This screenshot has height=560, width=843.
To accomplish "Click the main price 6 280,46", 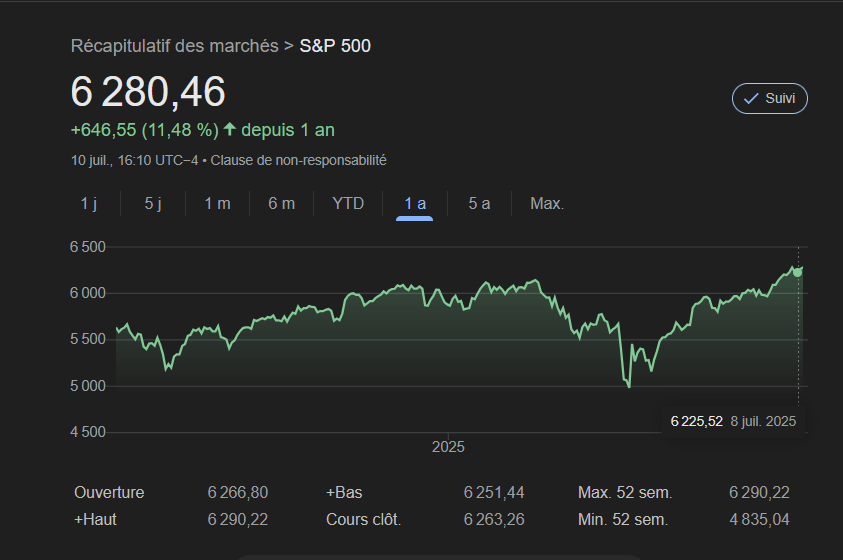I will [x=148, y=92].
